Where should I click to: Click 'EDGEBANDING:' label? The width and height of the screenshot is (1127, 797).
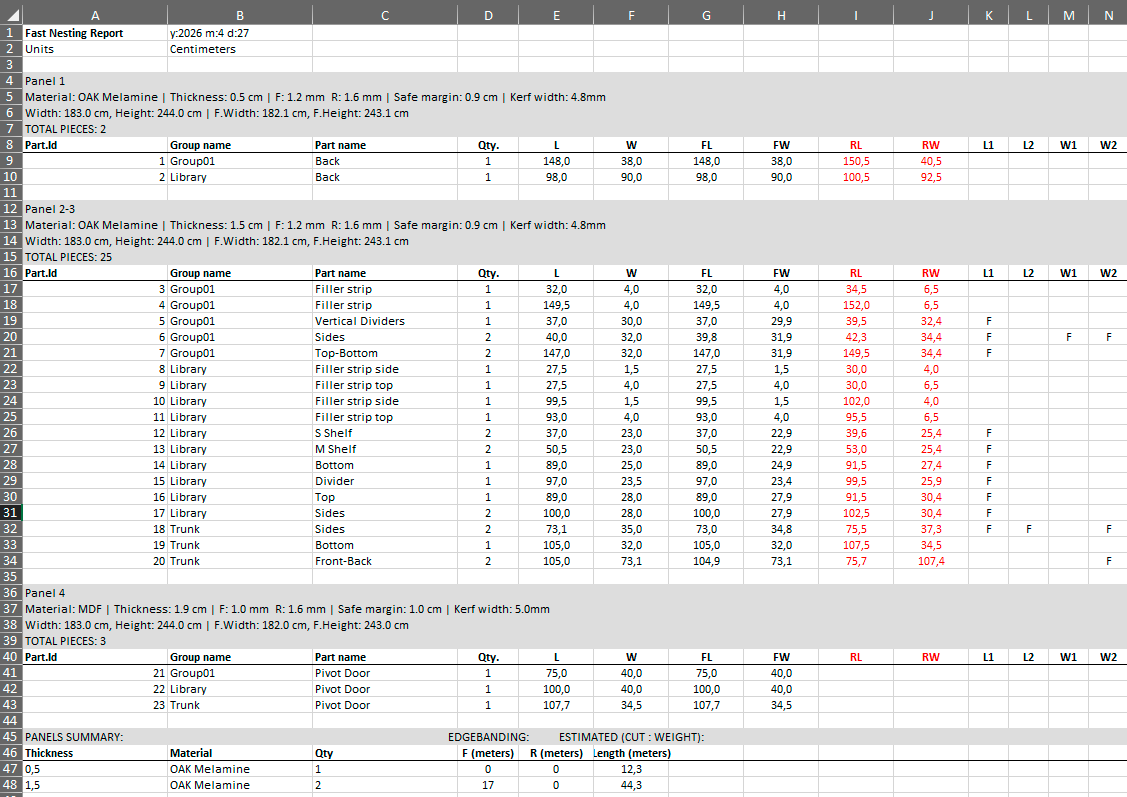tap(488, 737)
